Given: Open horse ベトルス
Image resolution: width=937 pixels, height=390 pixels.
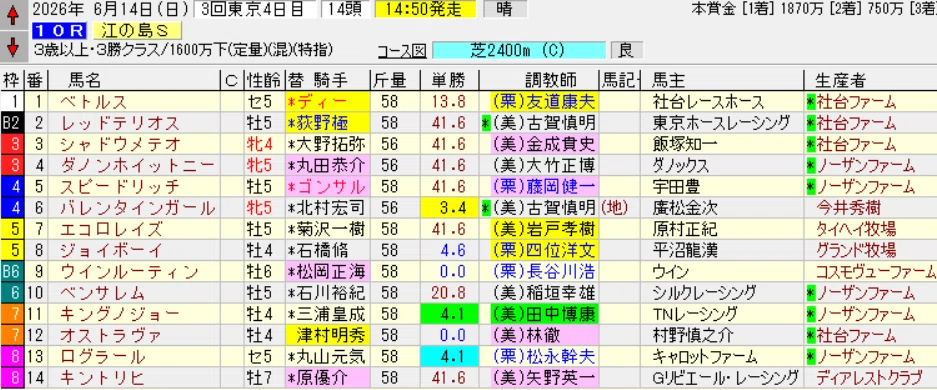Looking at the screenshot, I should tap(94, 102).
